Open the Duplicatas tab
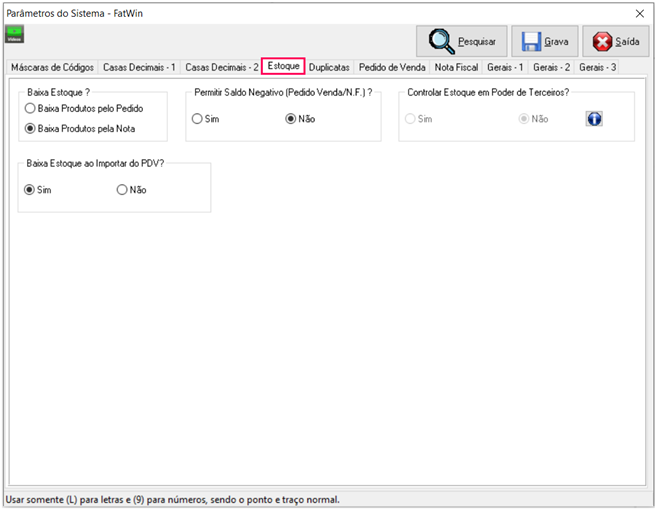 click(329, 67)
